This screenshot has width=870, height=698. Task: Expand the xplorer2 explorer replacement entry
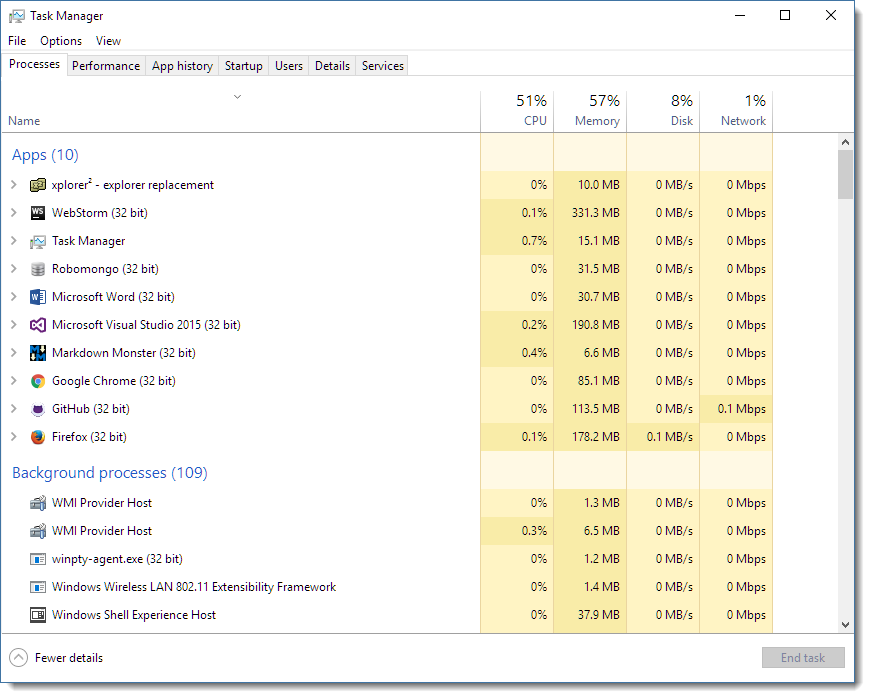click(x=15, y=184)
